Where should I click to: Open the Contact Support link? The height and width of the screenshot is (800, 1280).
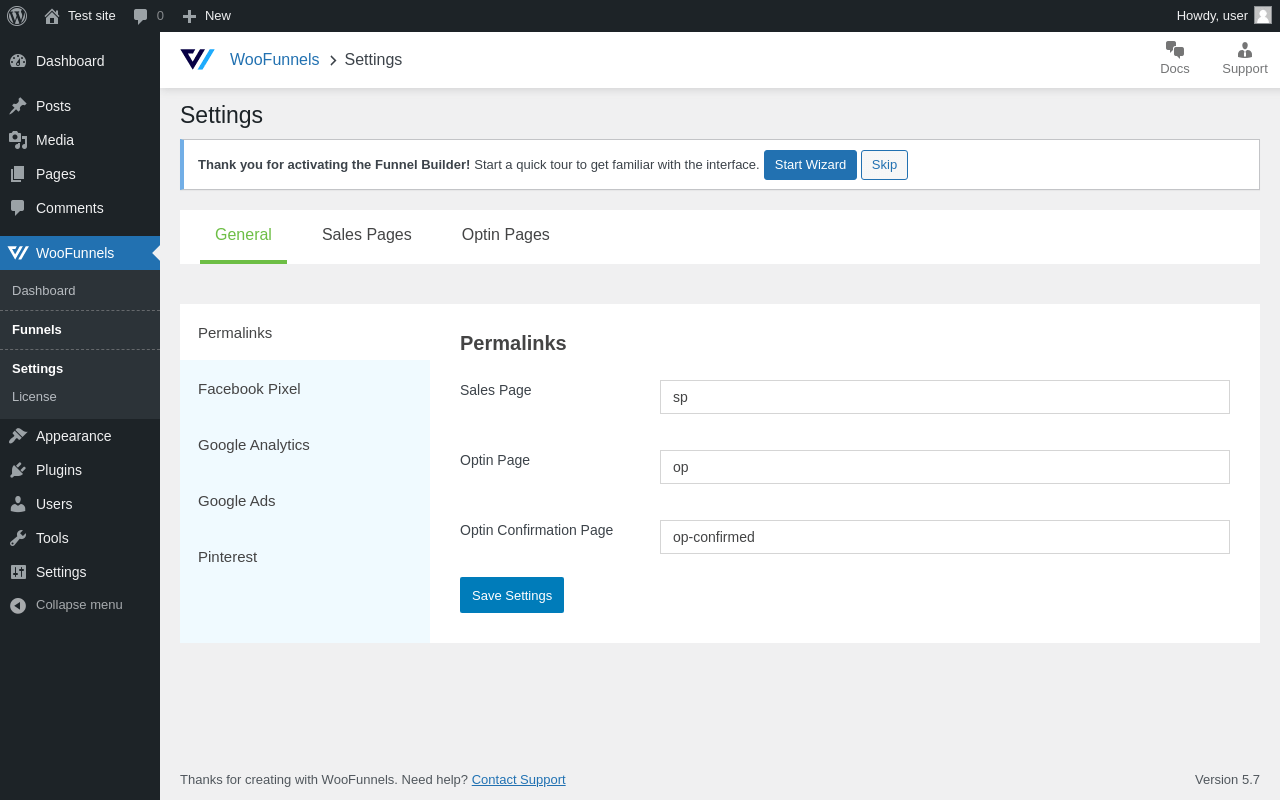pyautogui.click(x=518, y=779)
